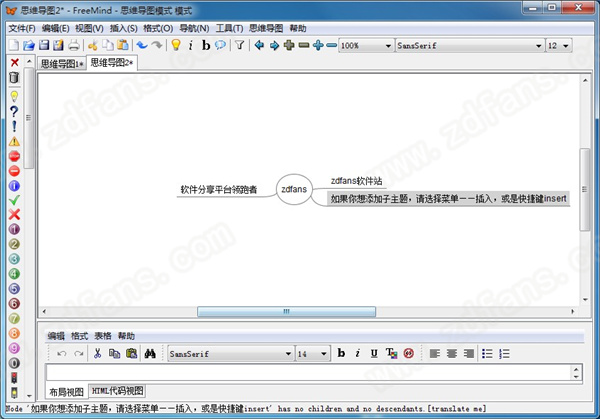
Task: Open the 工具(T) menu
Action: (x=229, y=28)
